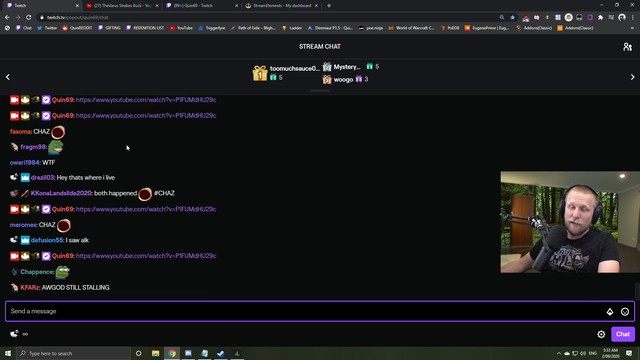Click the channel points icon below message box
This screenshot has width=640, height=360.
point(14,334)
